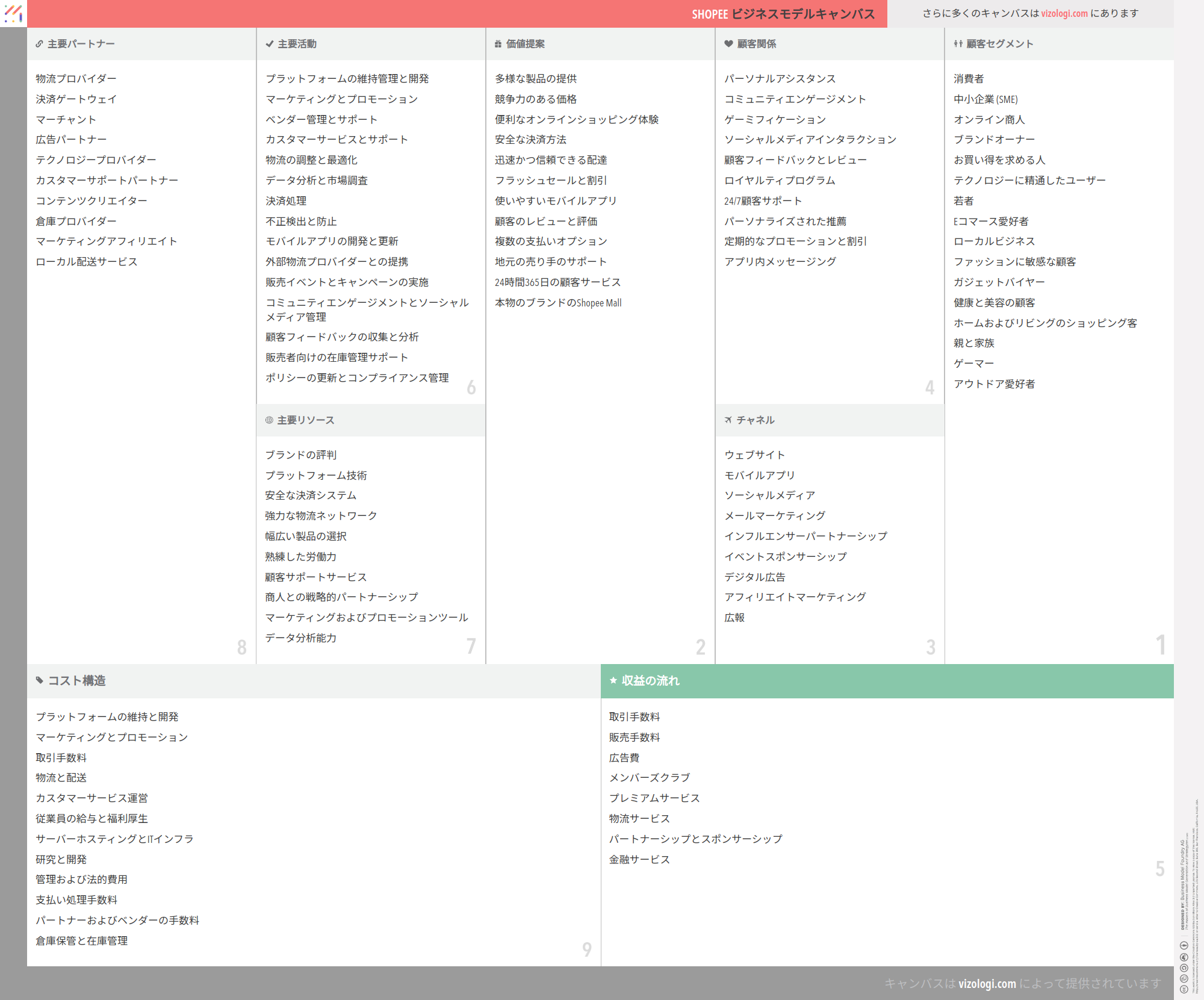Click the gift icon beside 価値提案
Image resolution: width=1204 pixels, height=1000 pixels.
[x=498, y=44]
